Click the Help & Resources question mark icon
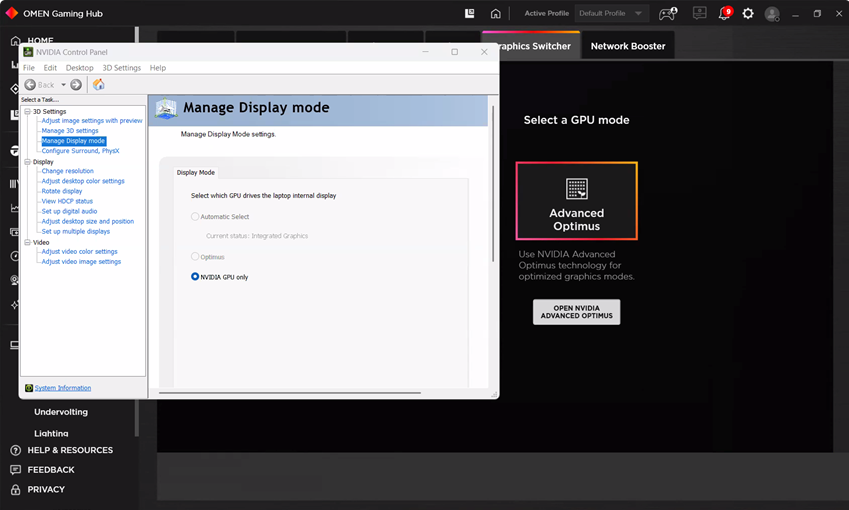 (16, 450)
